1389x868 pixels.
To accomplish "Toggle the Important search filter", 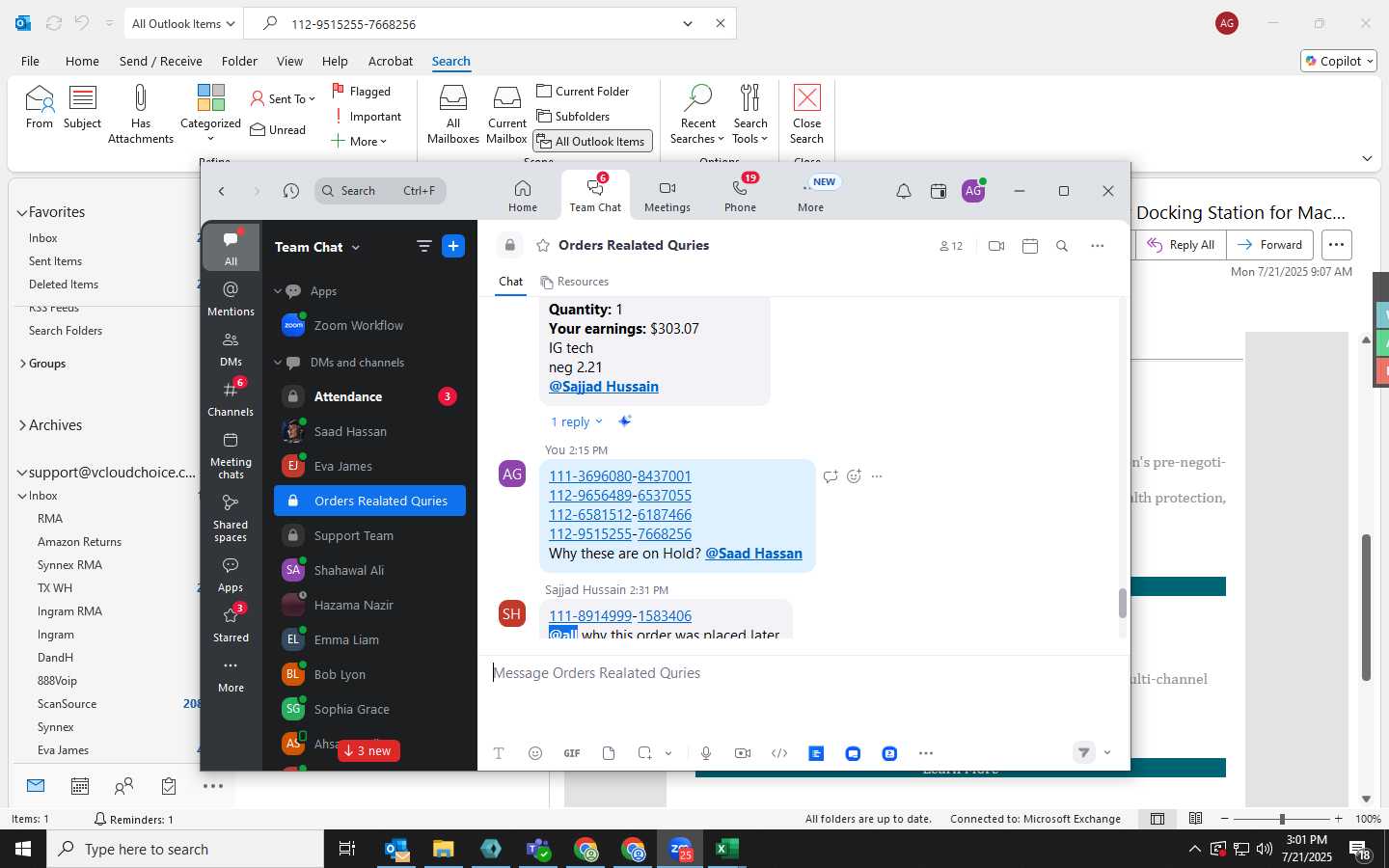I will (x=367, y=117).
